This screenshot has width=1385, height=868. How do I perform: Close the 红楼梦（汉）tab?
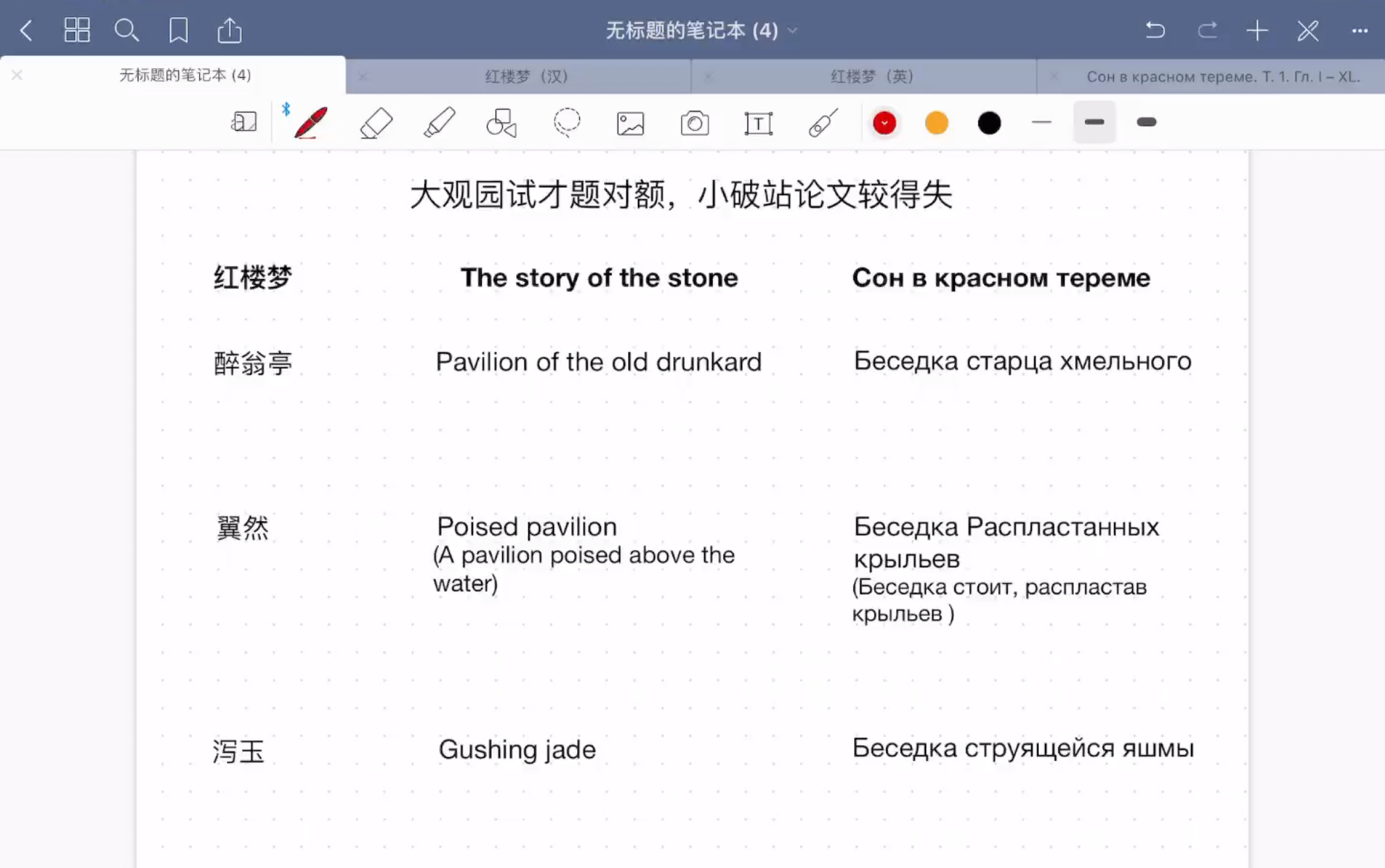[362, 76]
